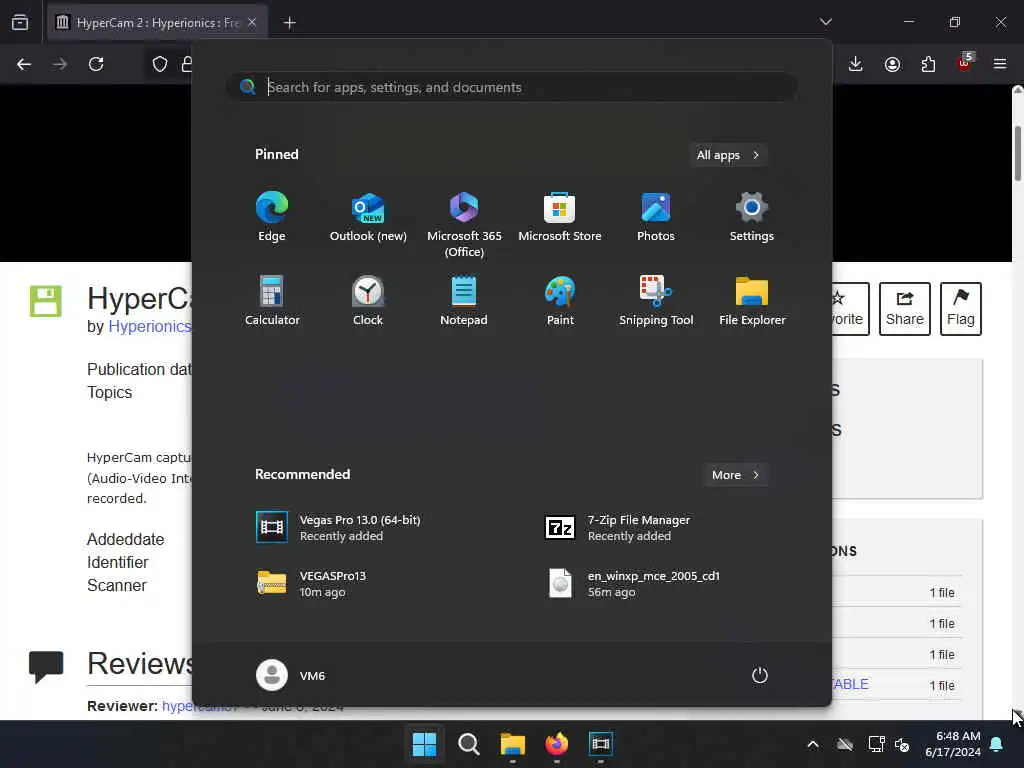The width and height of the screenshot is (1024, 768).
Task: Reload the Firefox page
Action: coord(96,64)
